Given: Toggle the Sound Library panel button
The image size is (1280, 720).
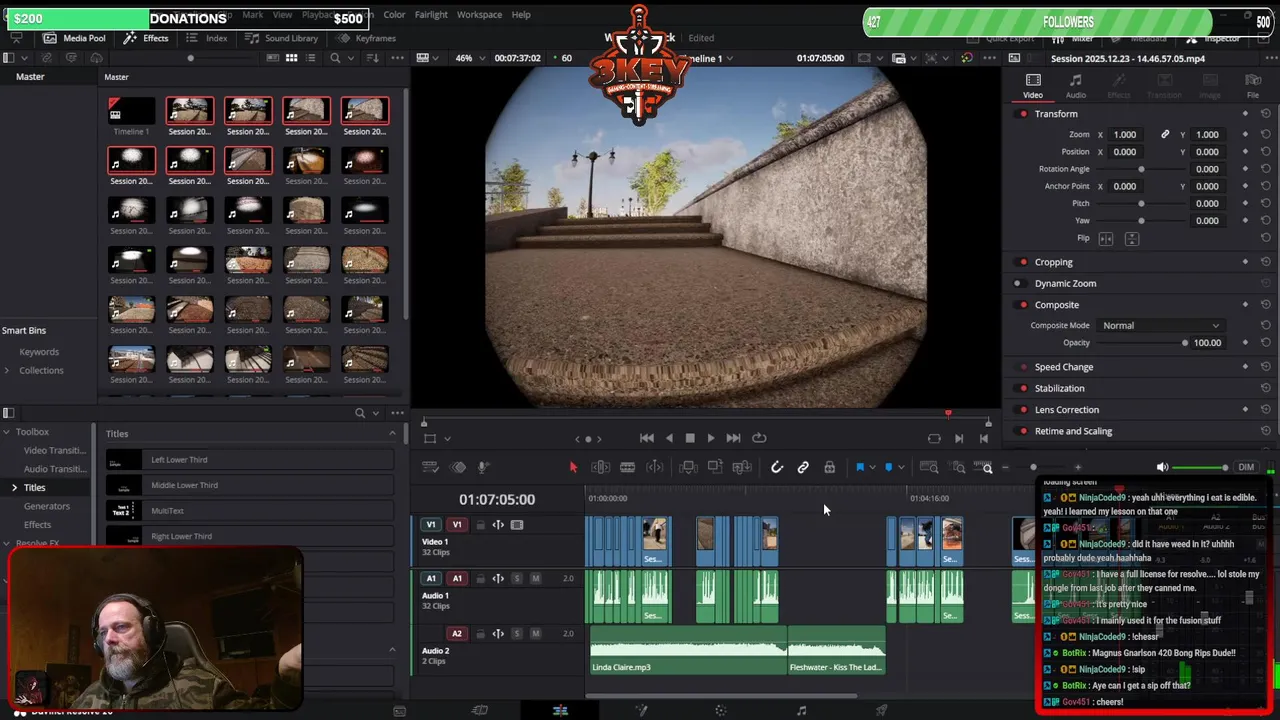Looking at the screenshot, I should point(282,38).
